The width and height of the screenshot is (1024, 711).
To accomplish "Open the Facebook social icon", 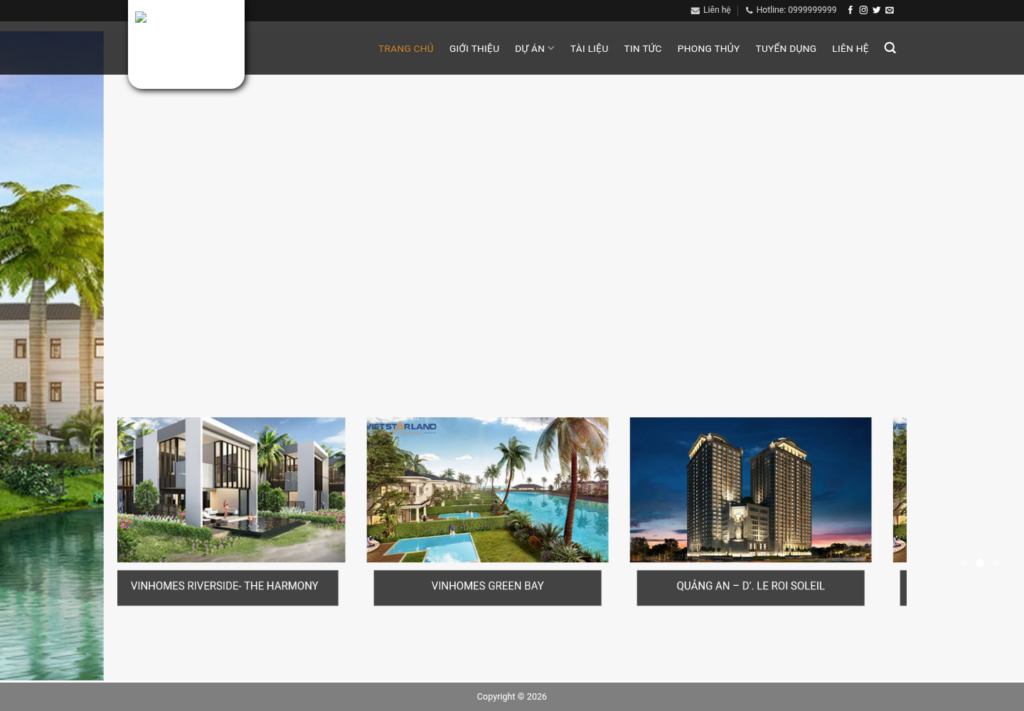I will click(x=850, y=10).
